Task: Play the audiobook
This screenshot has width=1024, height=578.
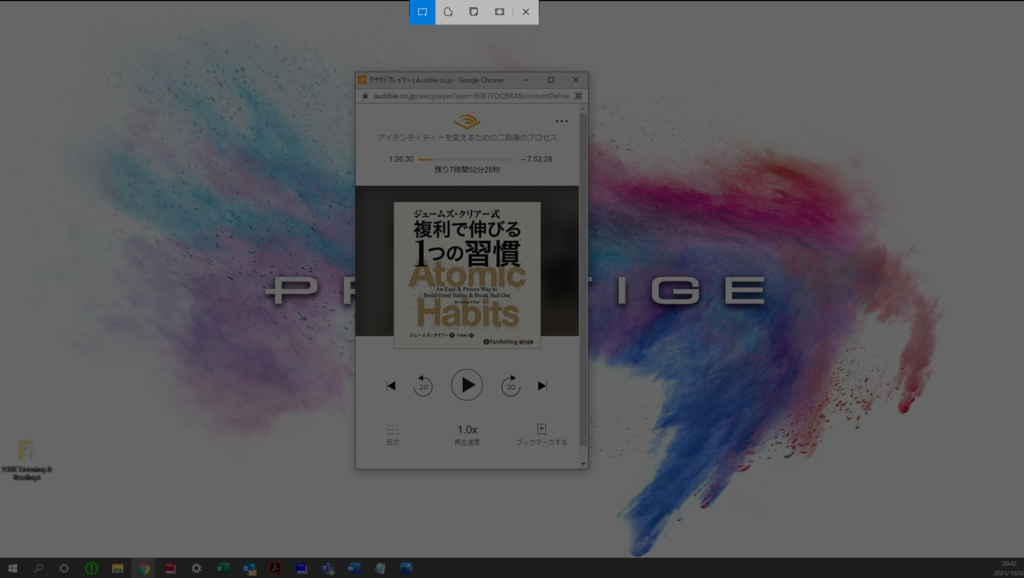Action: 467,385
